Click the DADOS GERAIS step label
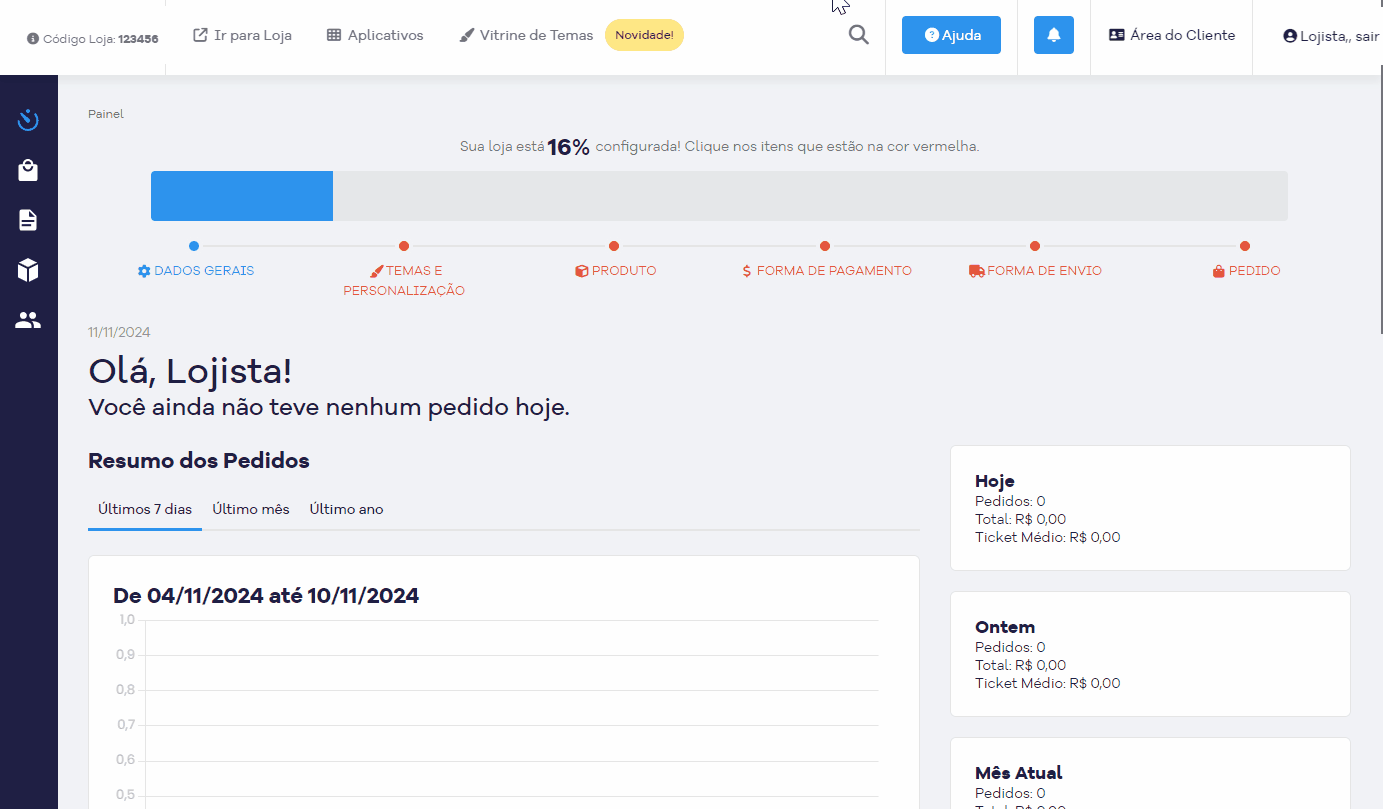 point(204,271)
